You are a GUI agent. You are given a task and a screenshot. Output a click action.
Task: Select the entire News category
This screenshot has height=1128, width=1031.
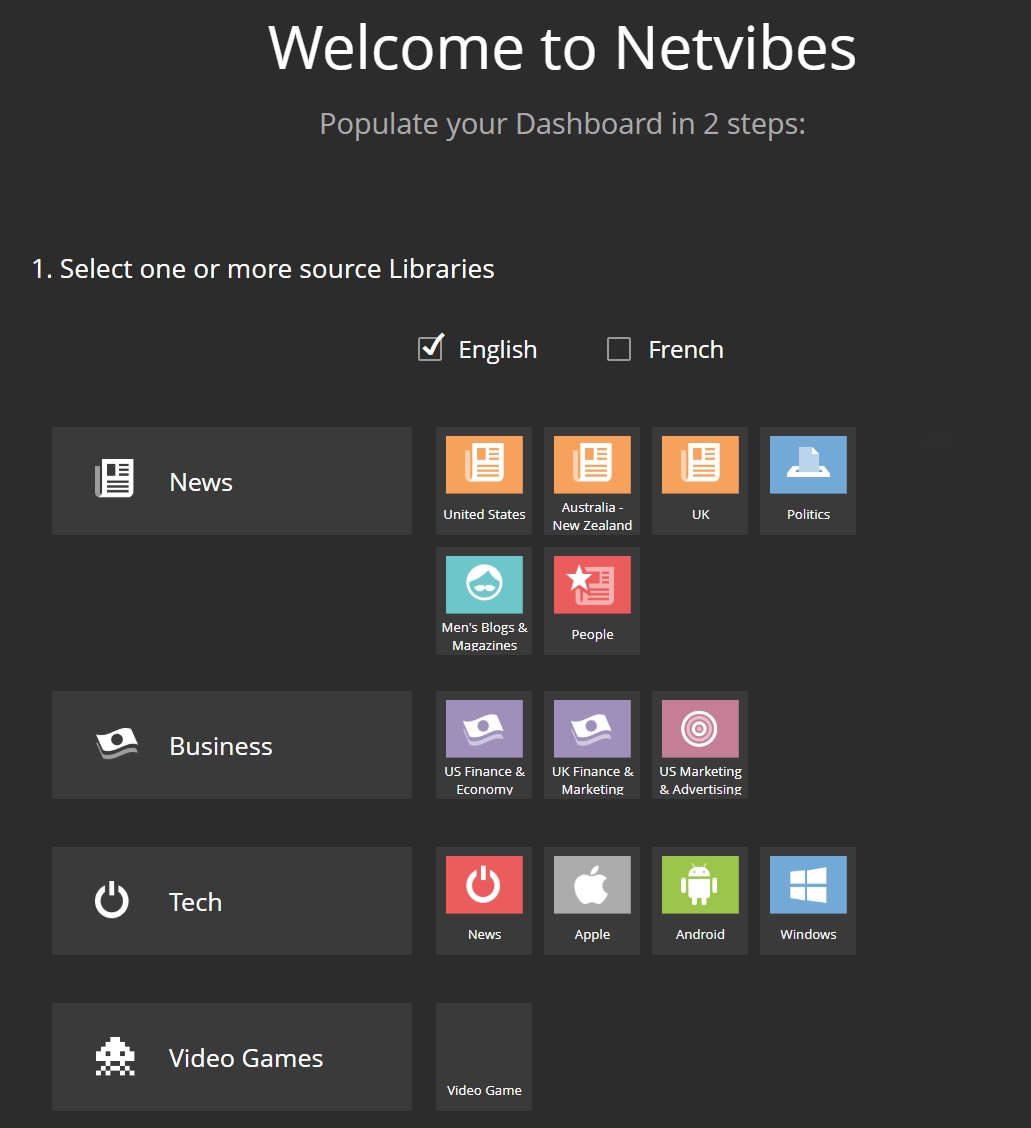[x=232, y=481]
